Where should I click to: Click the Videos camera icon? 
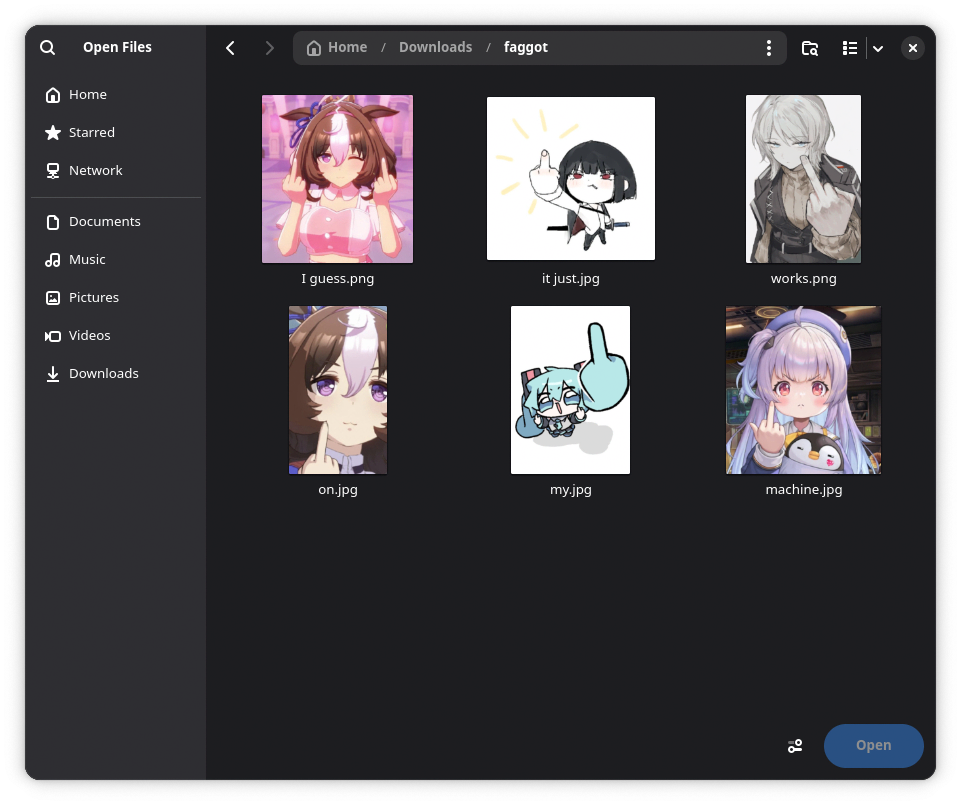[x=53, y=336]
